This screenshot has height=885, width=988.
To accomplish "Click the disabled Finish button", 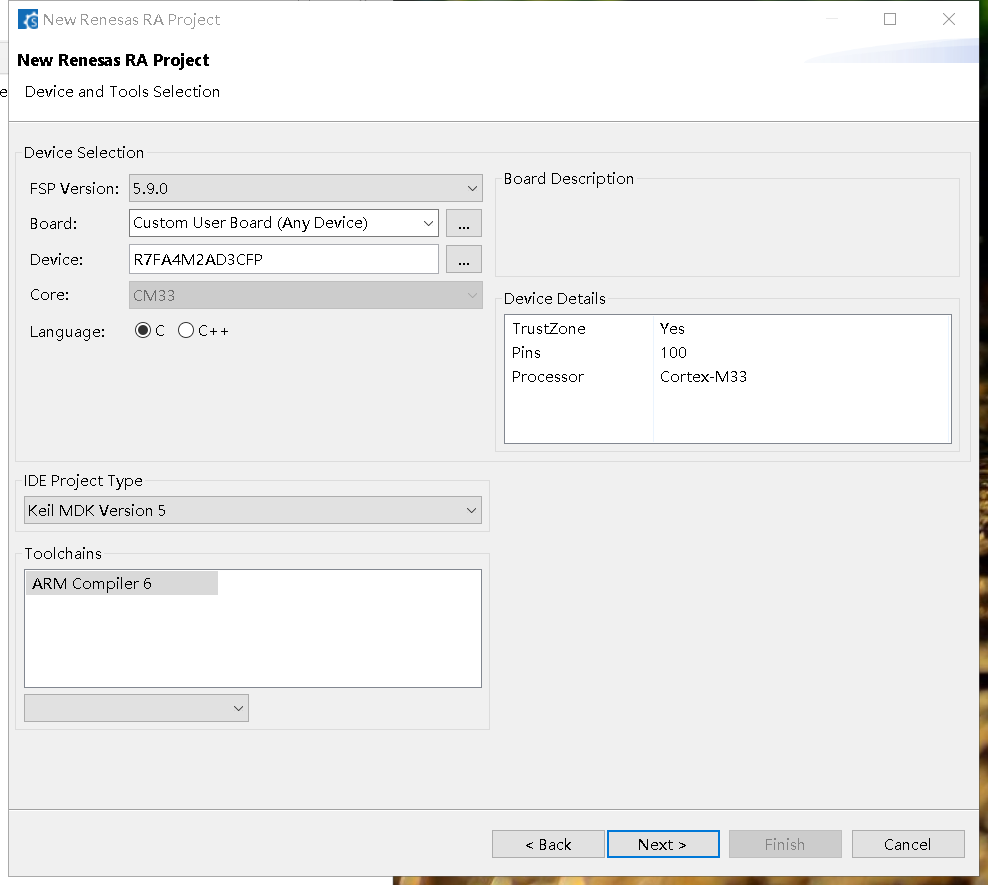I will [785, 844].
